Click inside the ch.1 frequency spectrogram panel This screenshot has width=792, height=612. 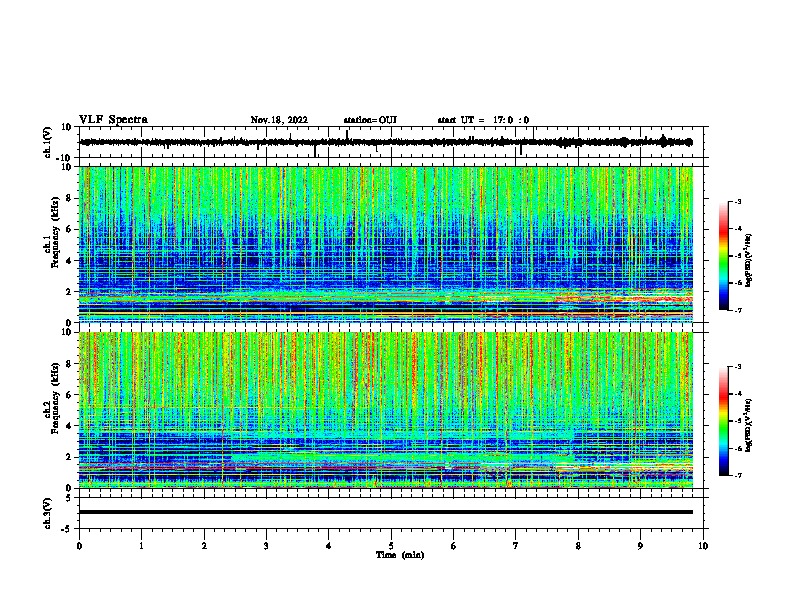tap(386, 244)
